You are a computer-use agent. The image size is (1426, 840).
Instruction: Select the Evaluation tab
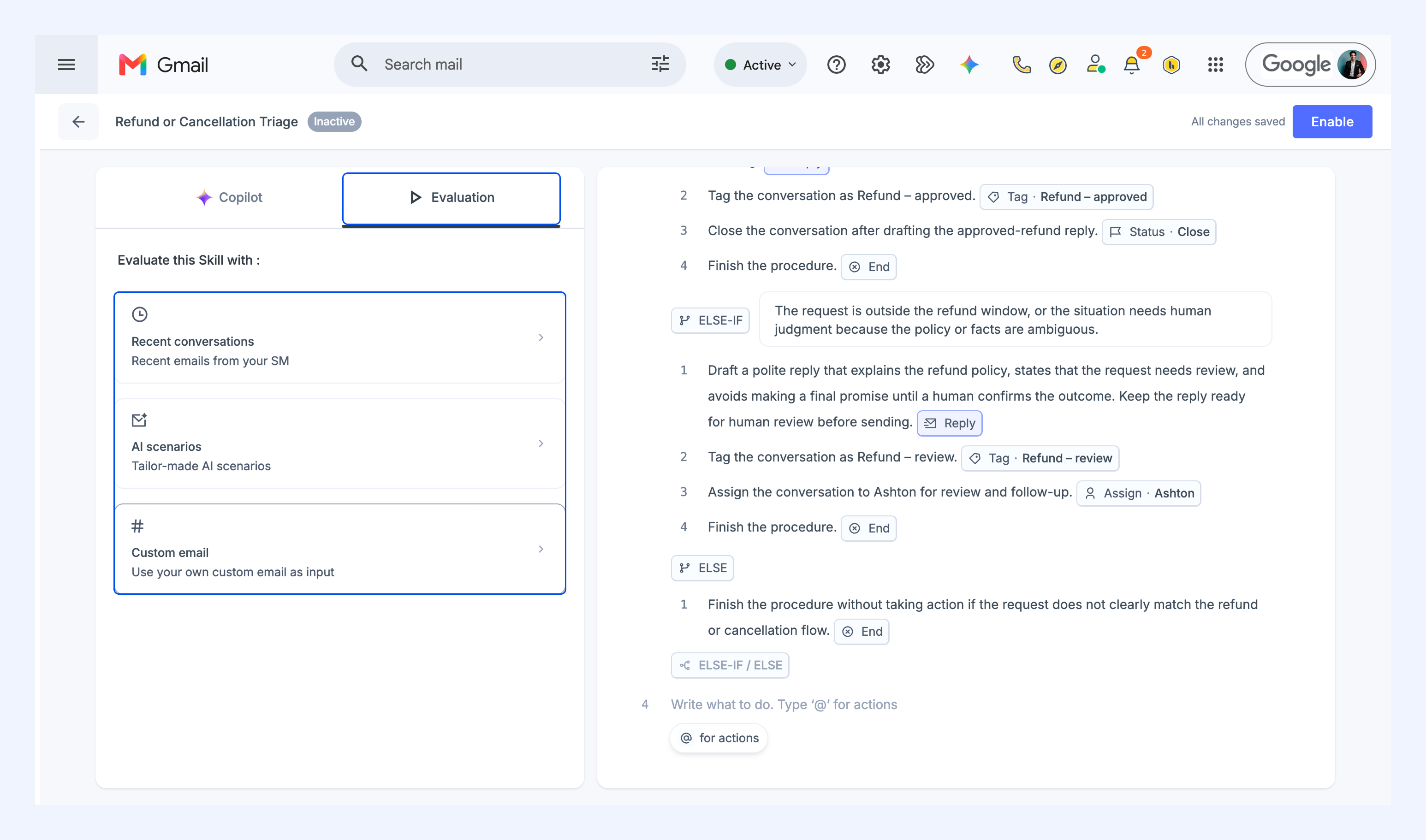click(x=451, y=198)
